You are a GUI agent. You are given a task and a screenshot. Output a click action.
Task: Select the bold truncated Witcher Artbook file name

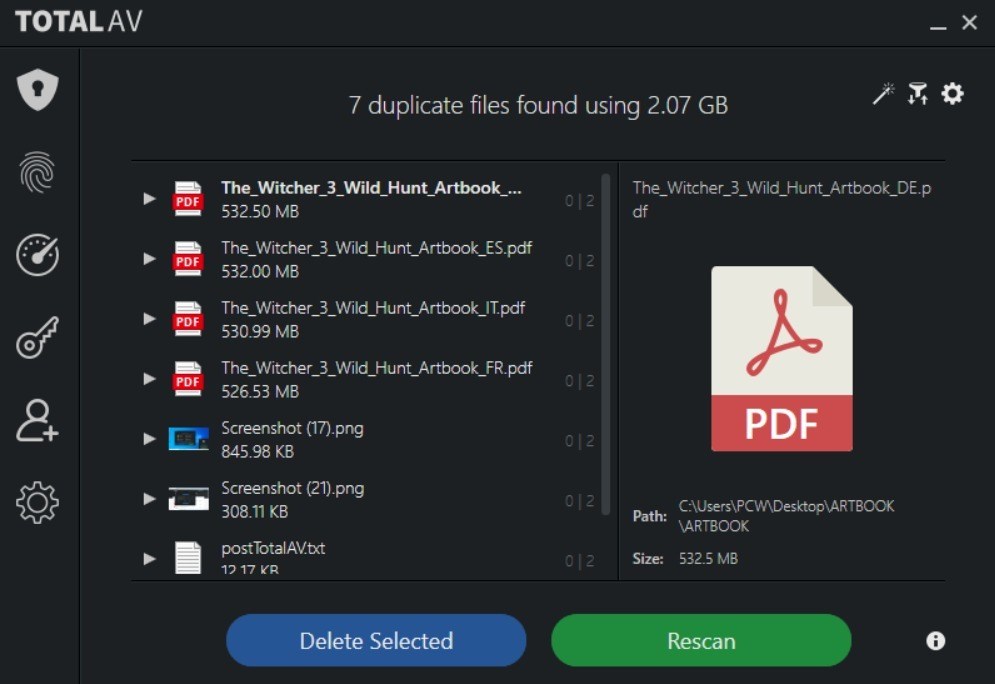(371, 188)
